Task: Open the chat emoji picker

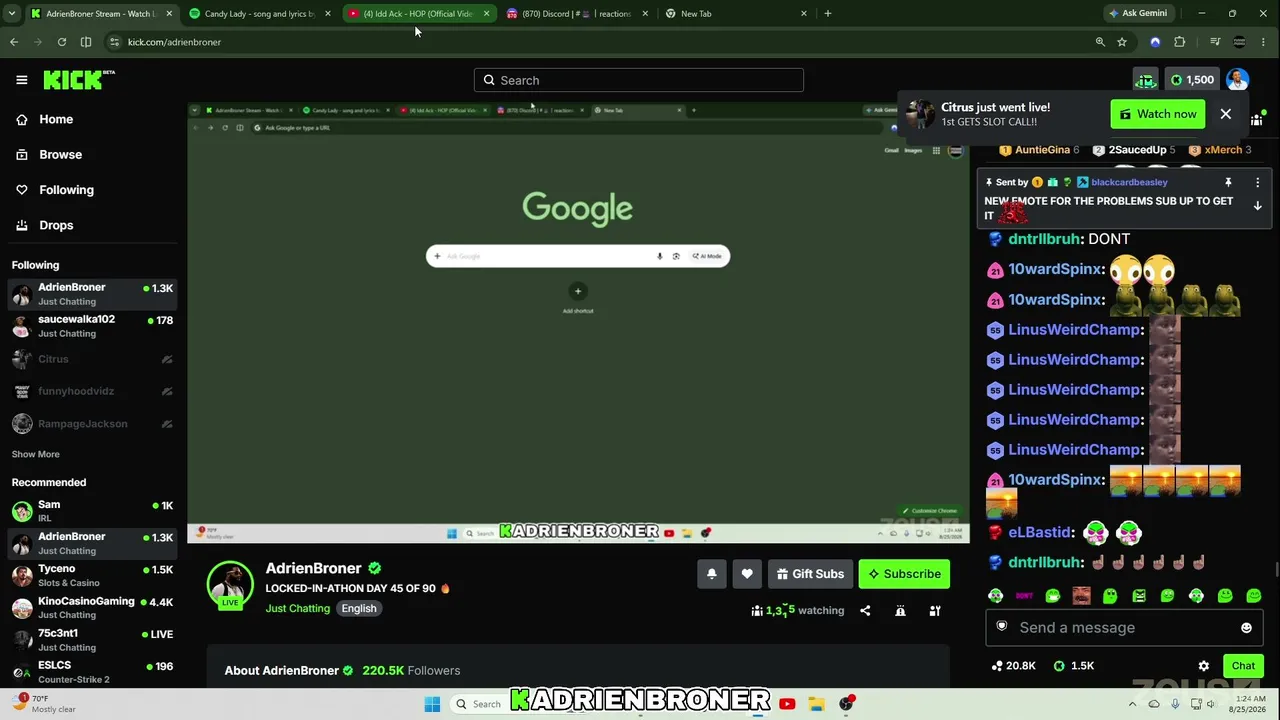Action: [1246, 628]
